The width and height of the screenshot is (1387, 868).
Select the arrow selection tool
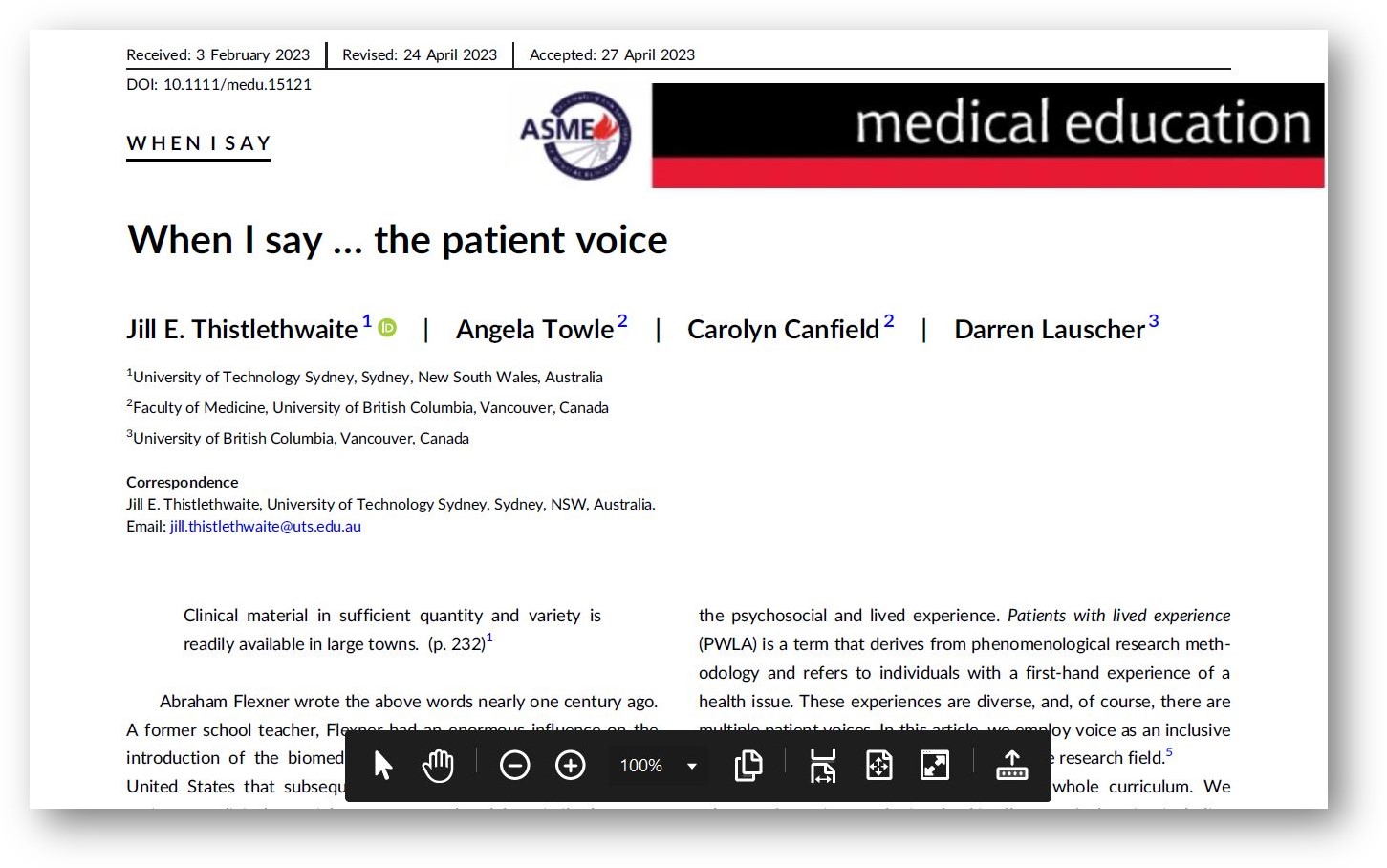383,766
